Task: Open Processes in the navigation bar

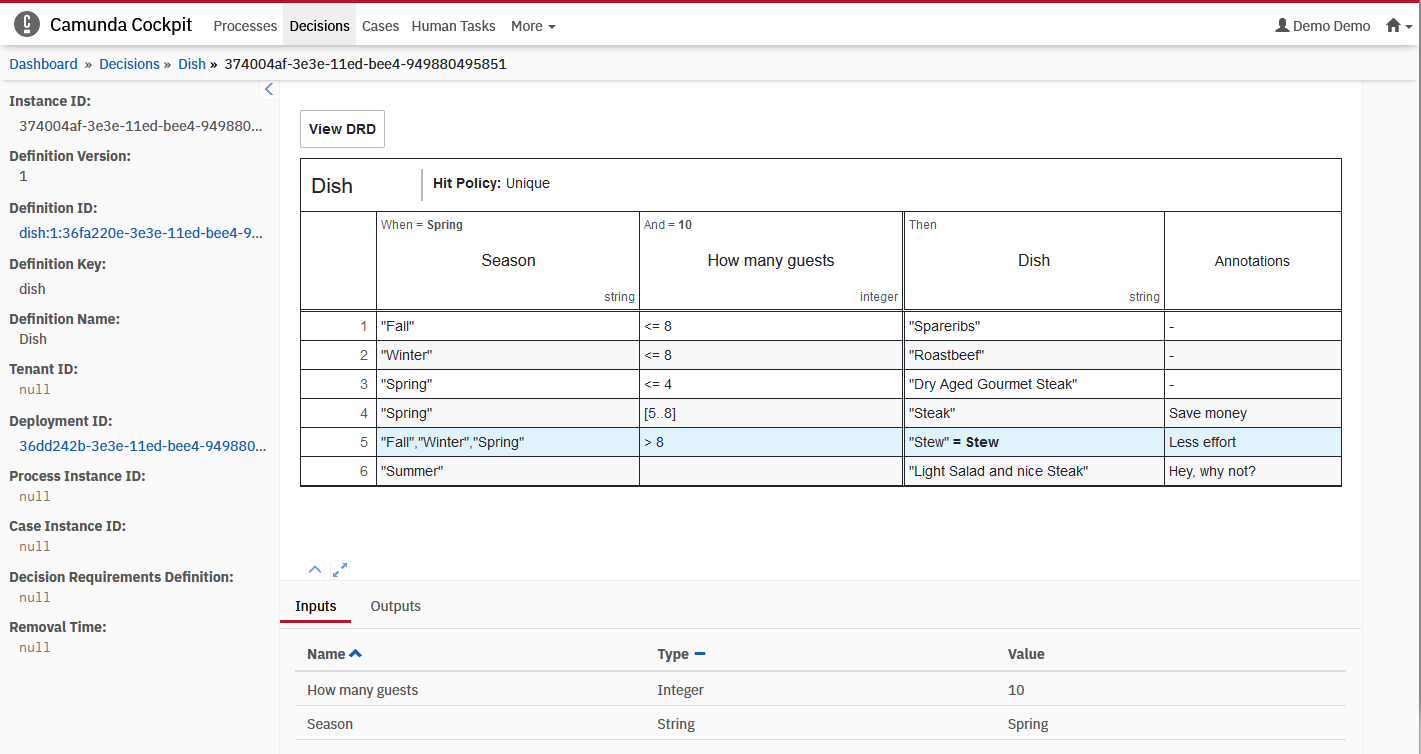Action: click(245, 26)
